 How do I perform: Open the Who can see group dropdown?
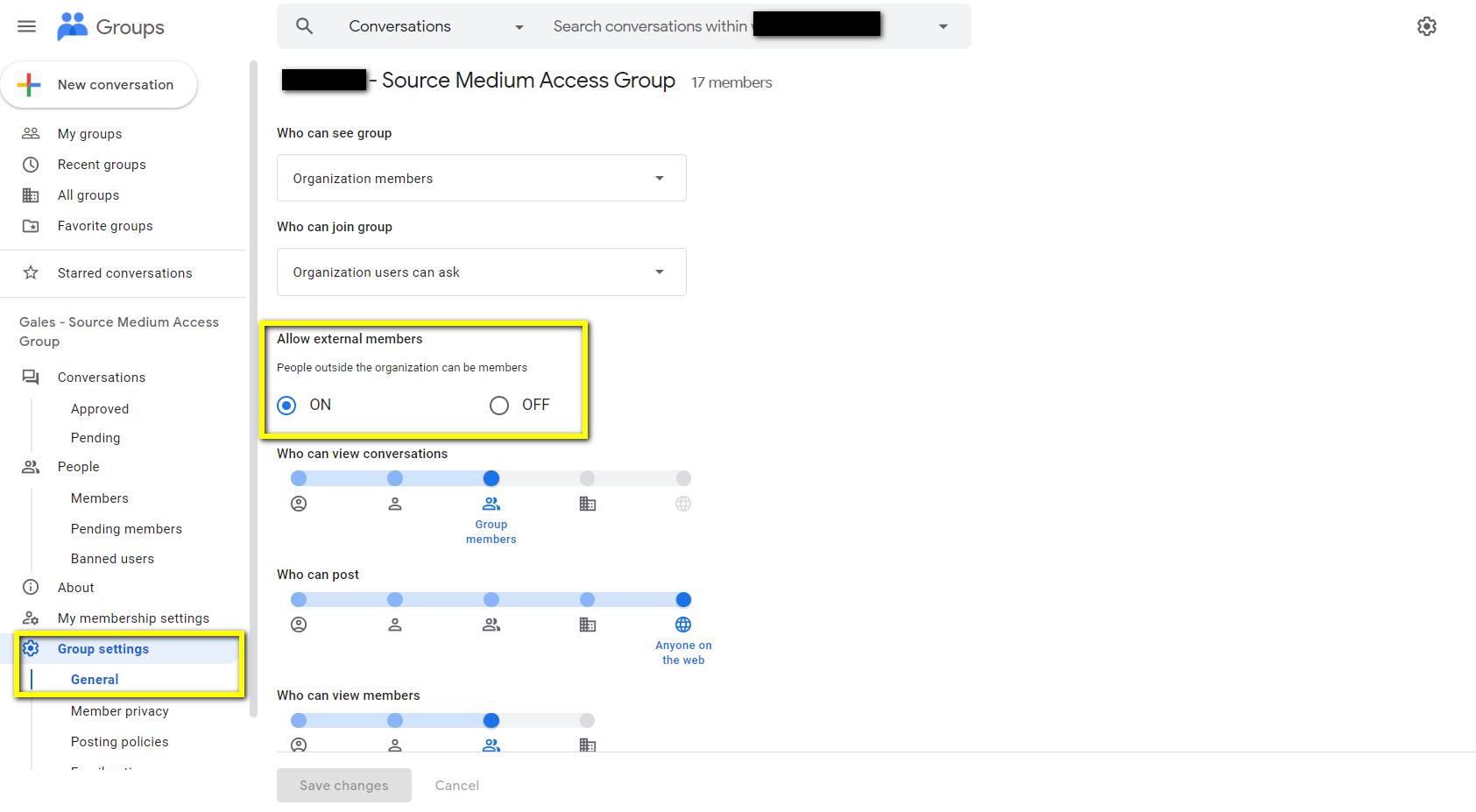(x=482, y=178)
